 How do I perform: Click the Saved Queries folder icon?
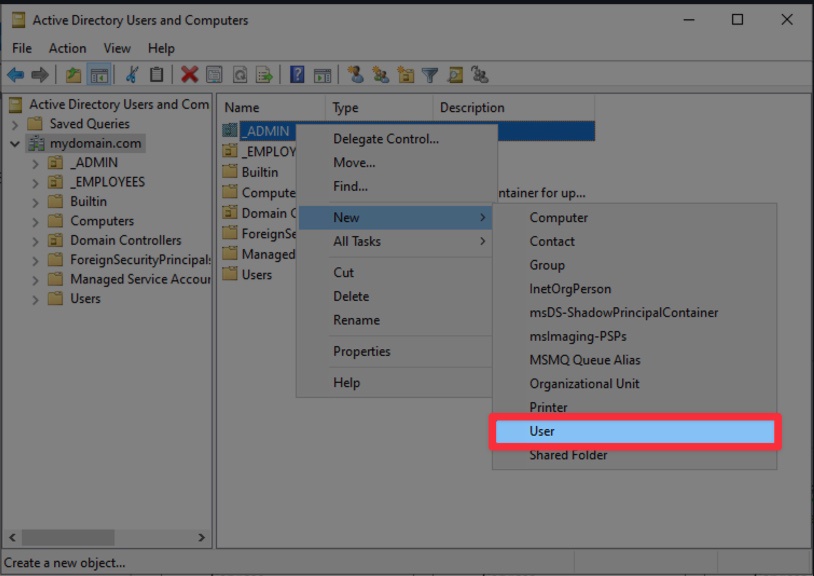(35, 124)
